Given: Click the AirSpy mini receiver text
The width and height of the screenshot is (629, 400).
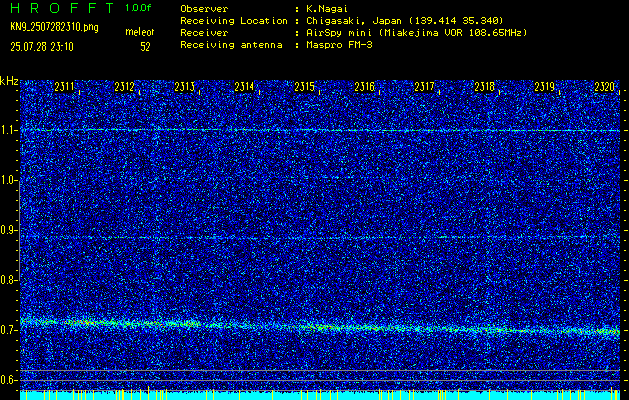Looking at the screenshot, I should (416, 33).
